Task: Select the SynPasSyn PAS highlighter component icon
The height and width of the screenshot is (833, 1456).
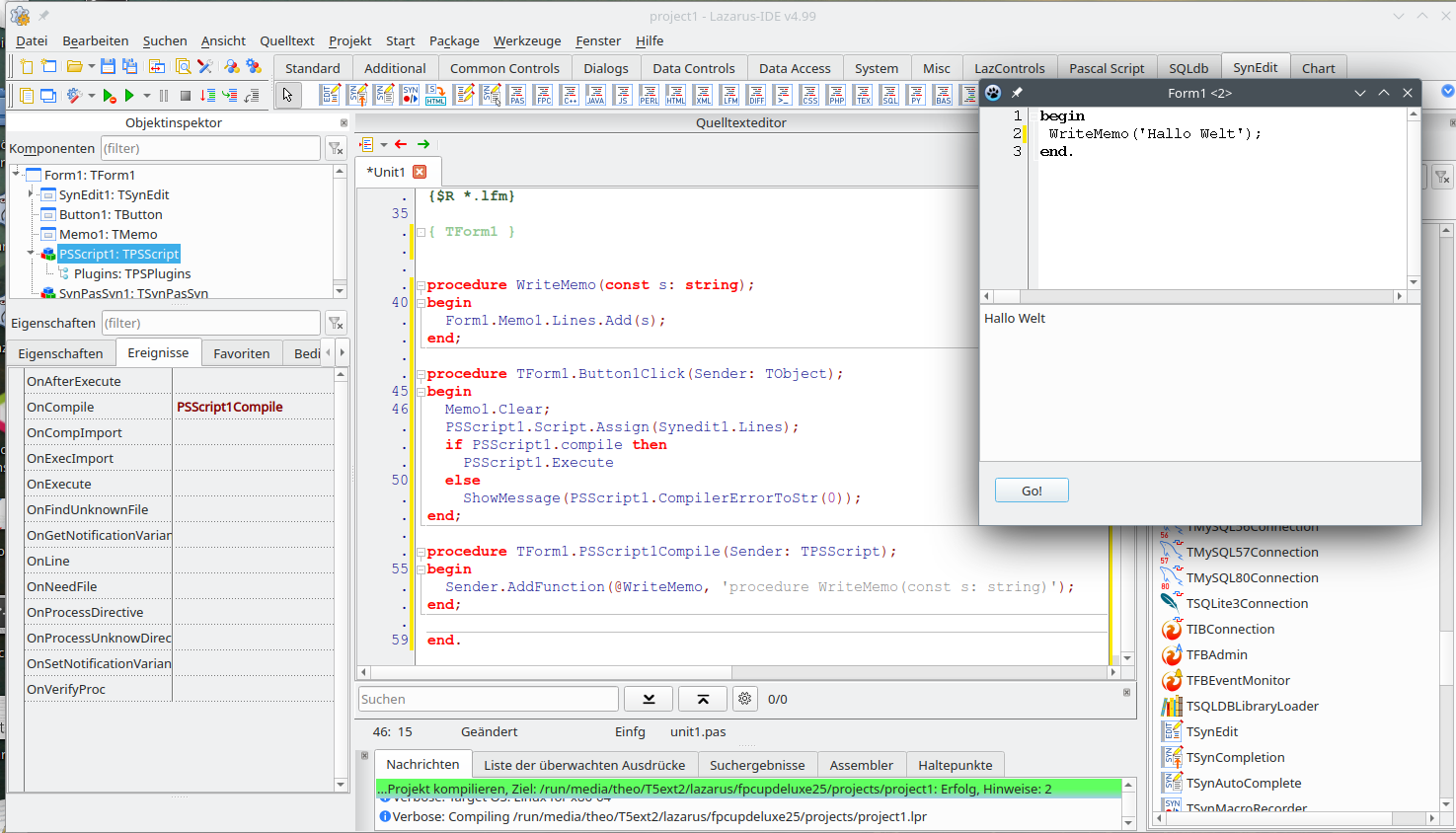Action: point(516,95)
